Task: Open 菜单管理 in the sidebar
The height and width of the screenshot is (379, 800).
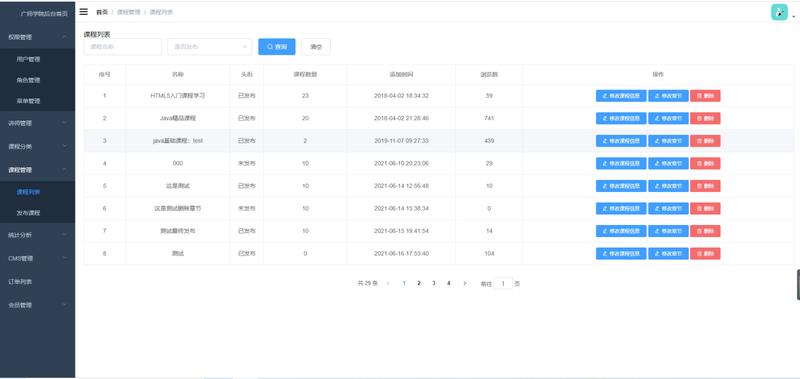Action: coord(37,101)
